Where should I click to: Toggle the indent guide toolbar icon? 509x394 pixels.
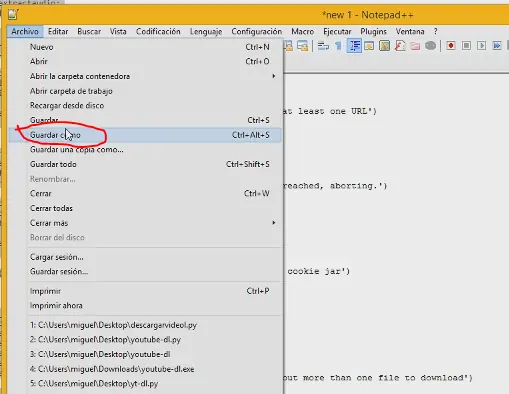click(354, 46)
